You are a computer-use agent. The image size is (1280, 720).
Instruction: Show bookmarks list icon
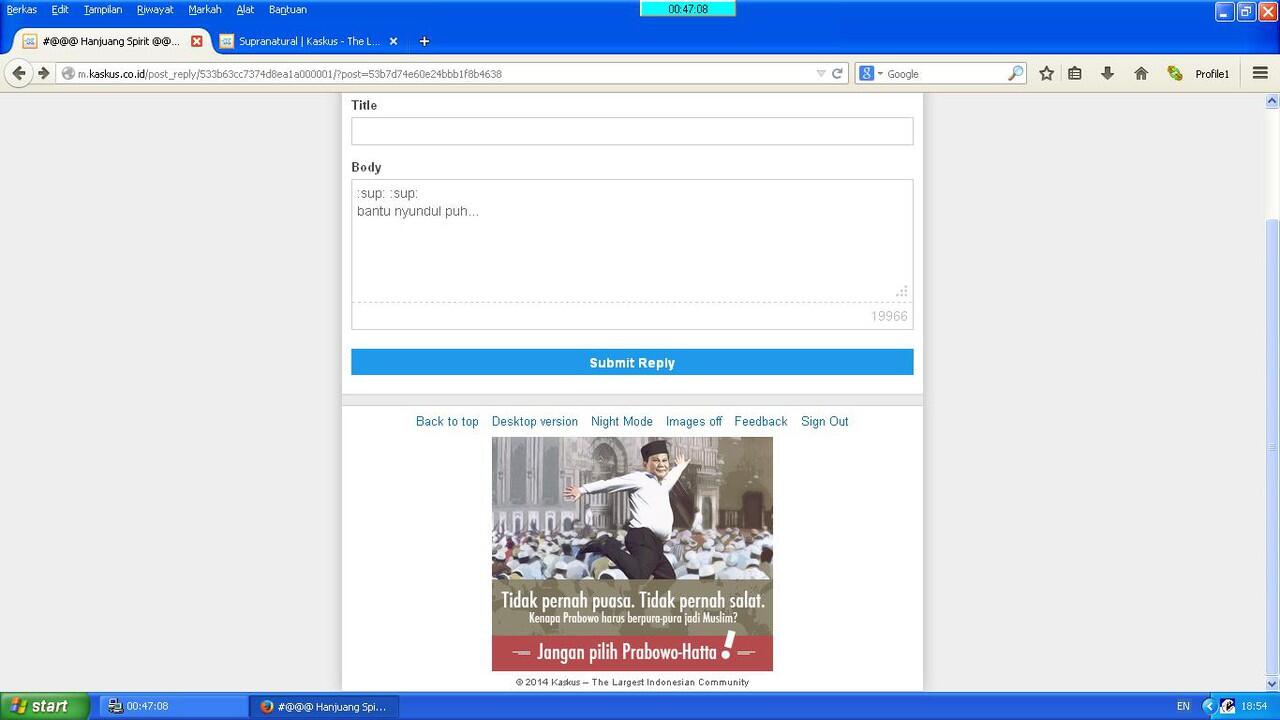pos(1075,73)
